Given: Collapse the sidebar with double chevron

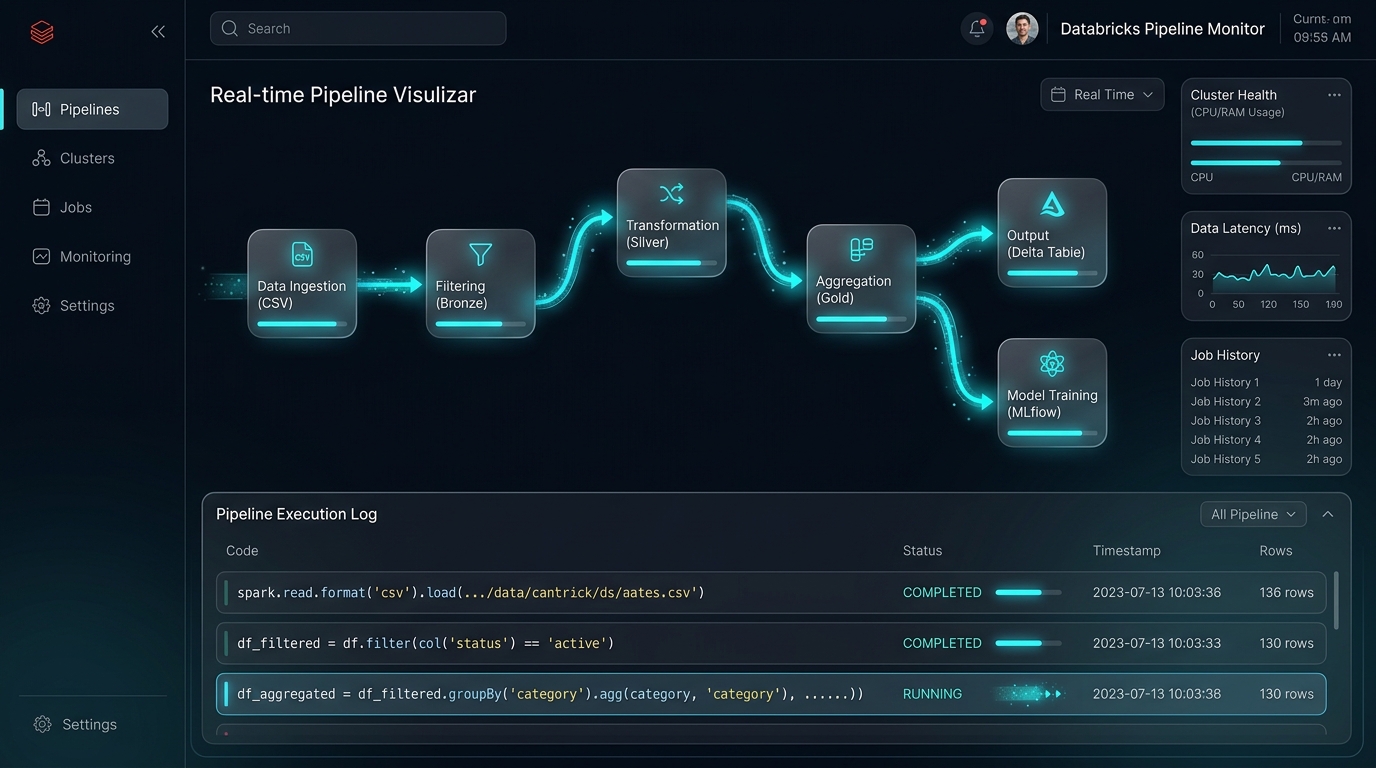Looking at the screenshot, I should 158,32.
